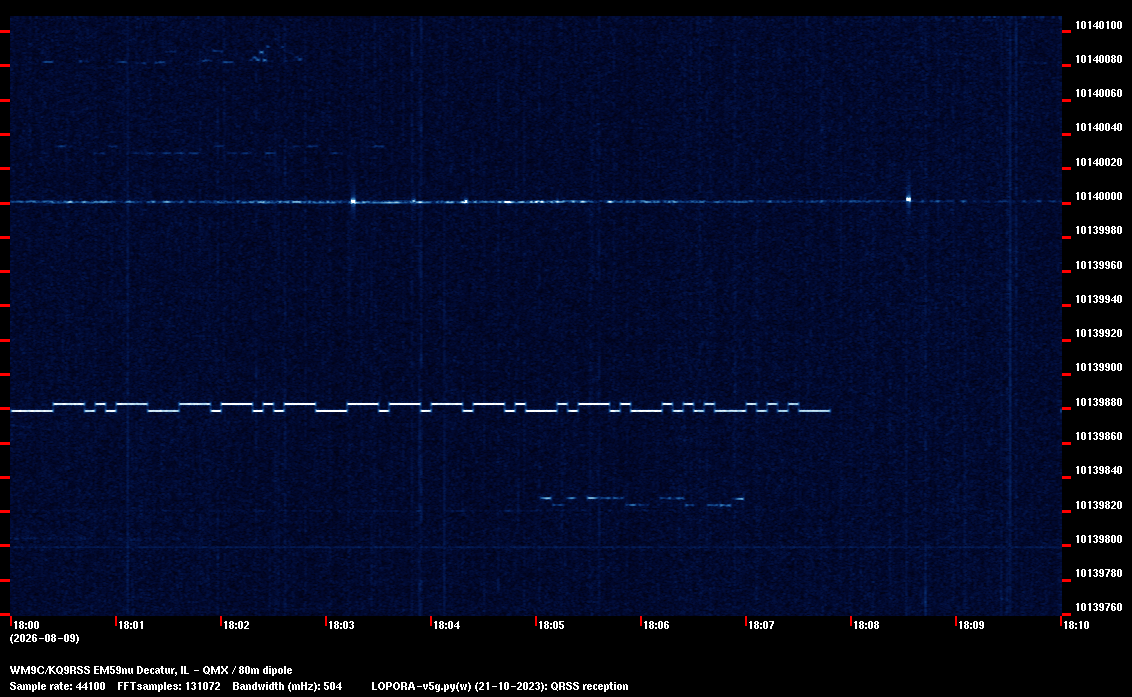Click the 18:08 time axis label
Viewport: 1132px width, 697px height.
point(866,625)
